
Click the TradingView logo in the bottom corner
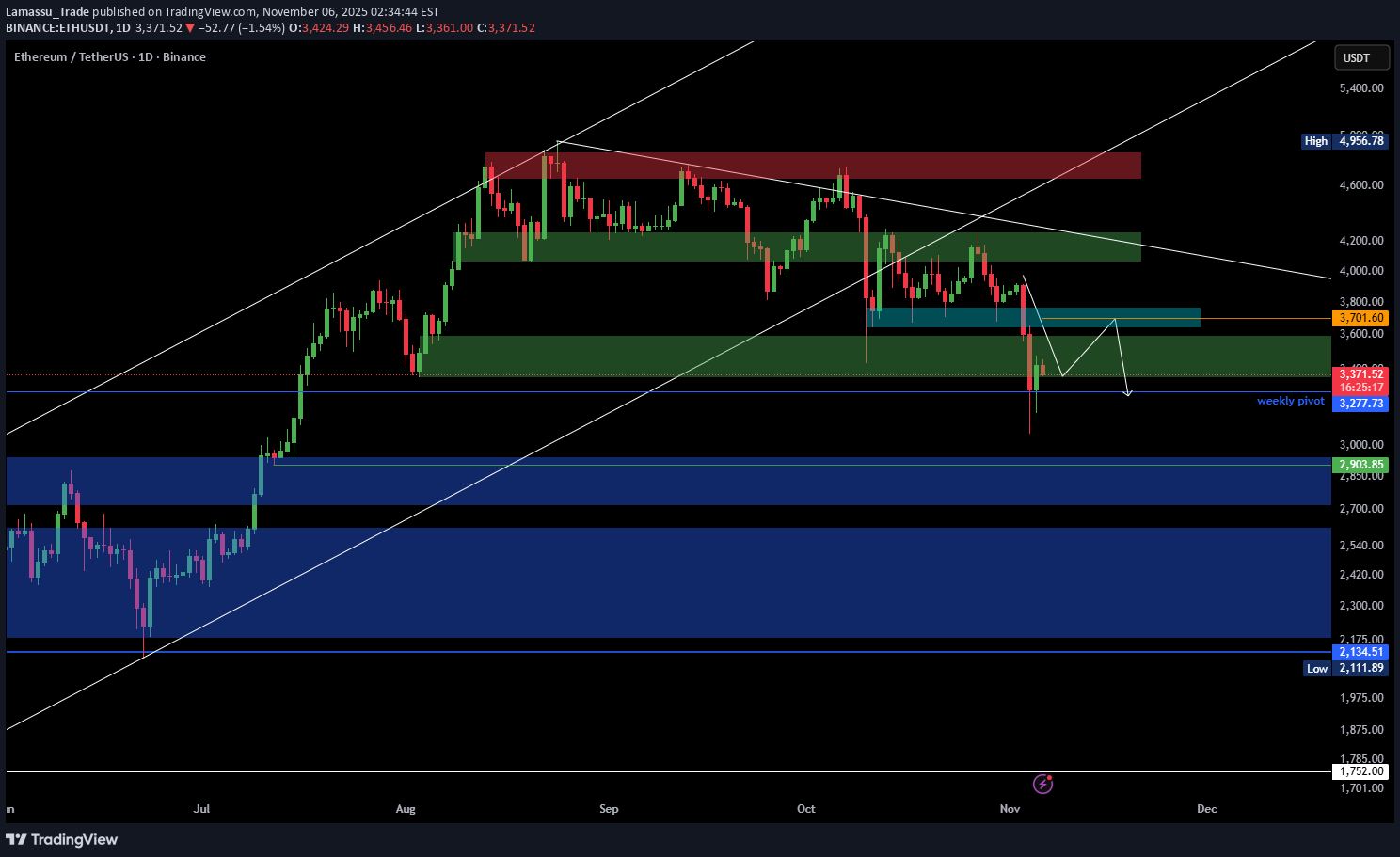point(62,838)
